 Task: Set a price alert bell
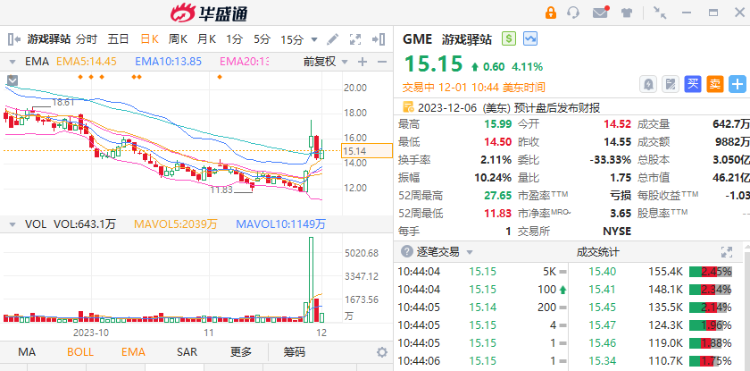[x=649, y=85]
